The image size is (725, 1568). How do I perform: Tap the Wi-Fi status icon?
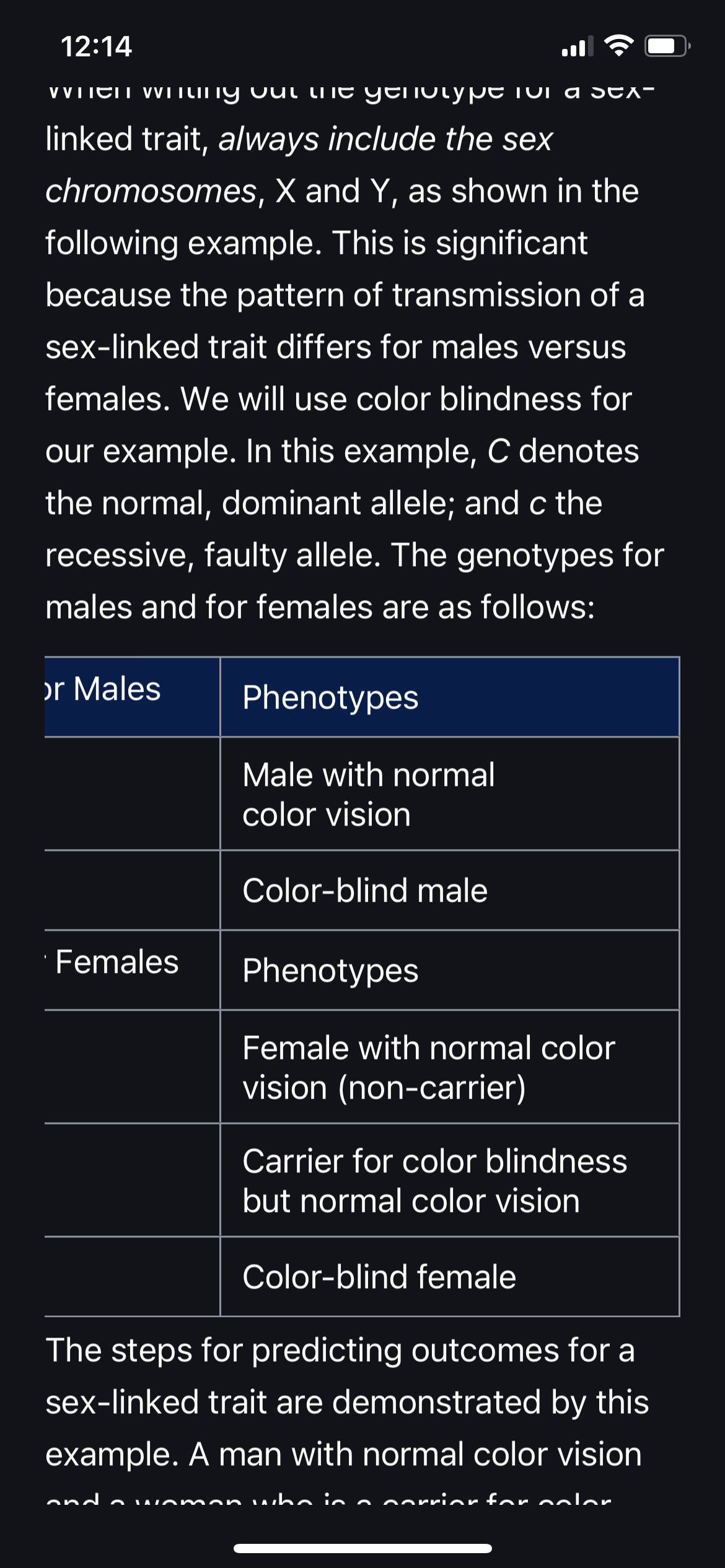tap(618, 46)
